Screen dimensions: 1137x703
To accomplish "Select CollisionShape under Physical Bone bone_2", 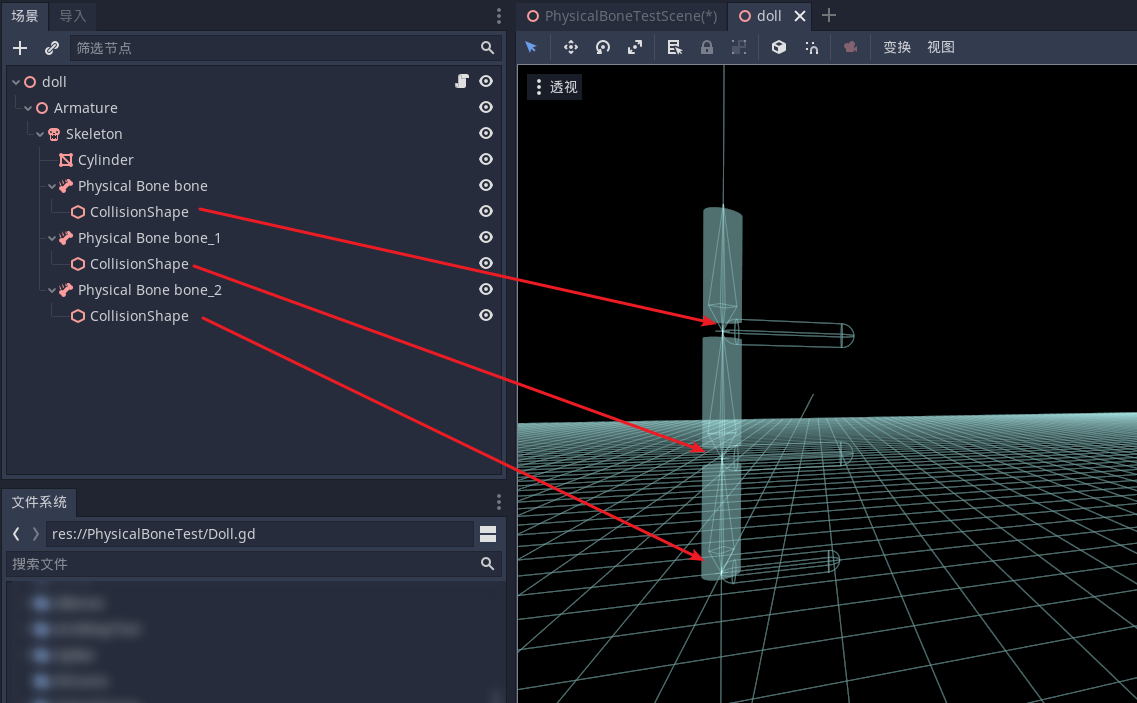I will (139, 316).
